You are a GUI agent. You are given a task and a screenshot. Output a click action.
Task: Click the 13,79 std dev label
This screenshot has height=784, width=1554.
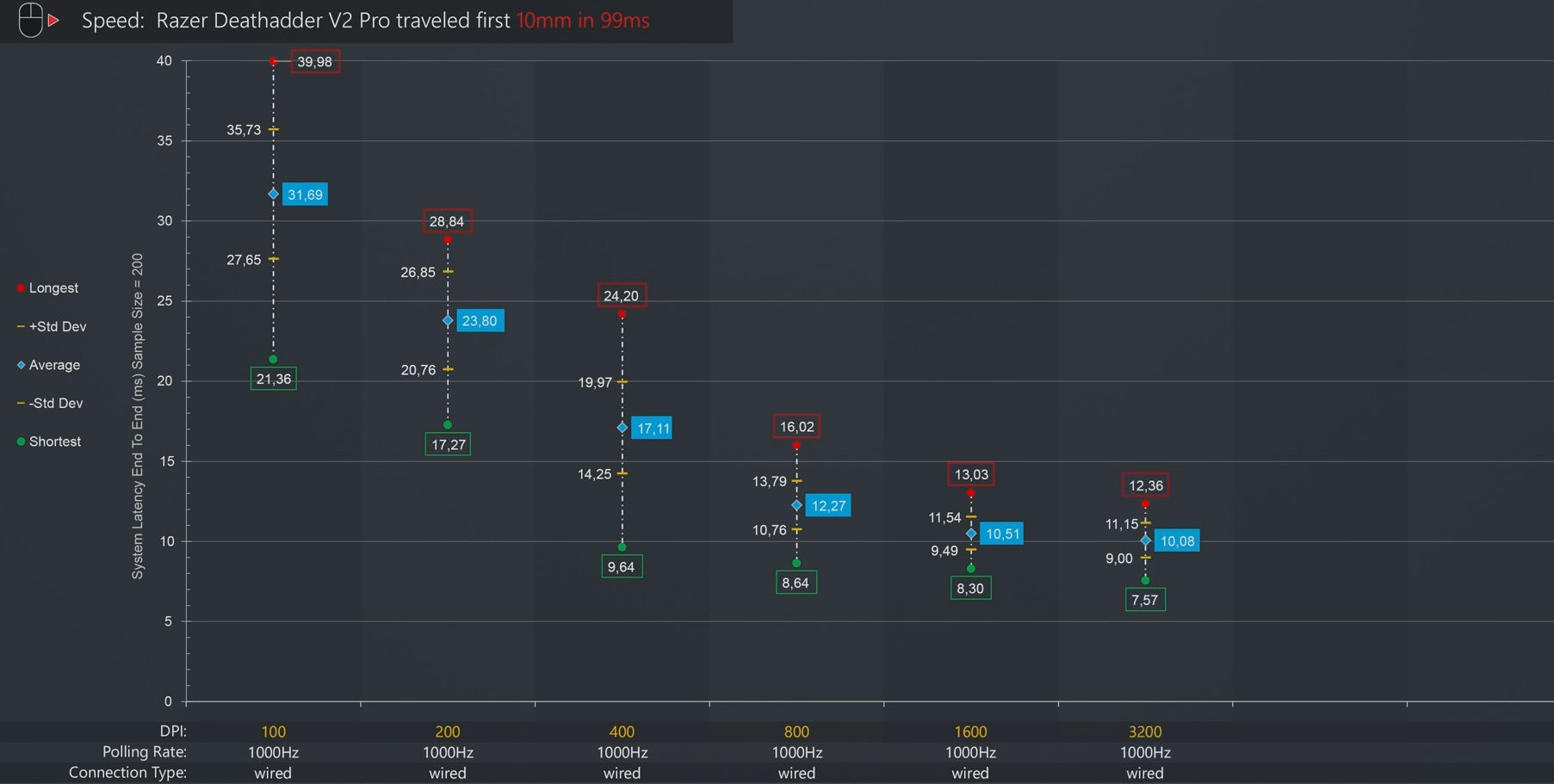770,482
